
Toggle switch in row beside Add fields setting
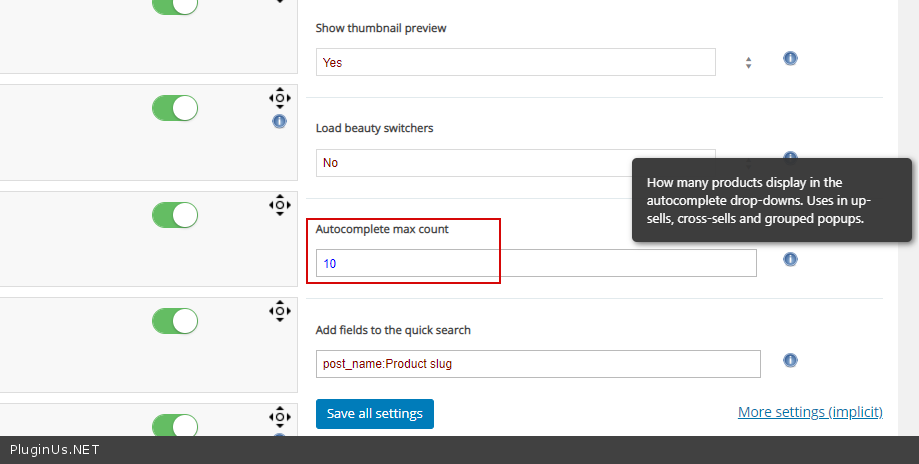[175, 321]
